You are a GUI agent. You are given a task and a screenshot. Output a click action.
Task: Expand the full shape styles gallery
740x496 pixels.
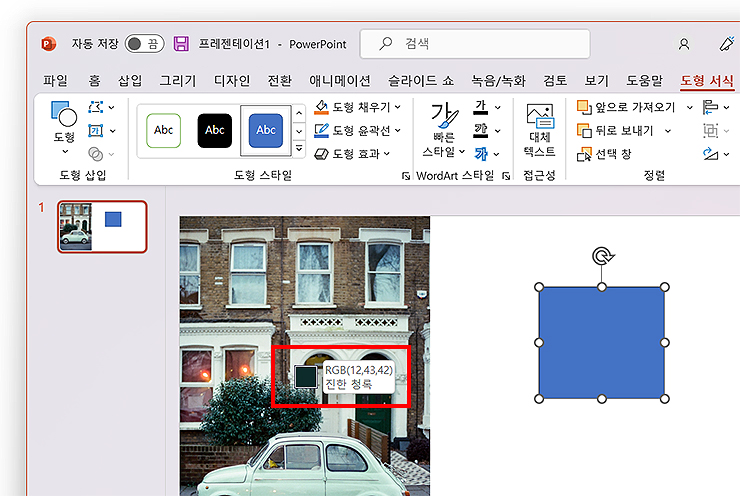(299, 148)
